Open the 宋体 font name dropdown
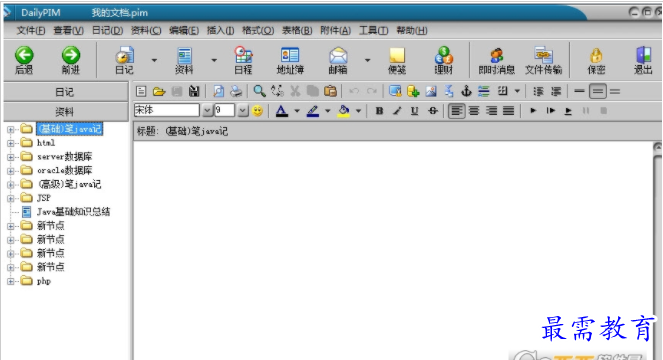The width and height of the screenshot is (663, 360). tap(207, 111)
